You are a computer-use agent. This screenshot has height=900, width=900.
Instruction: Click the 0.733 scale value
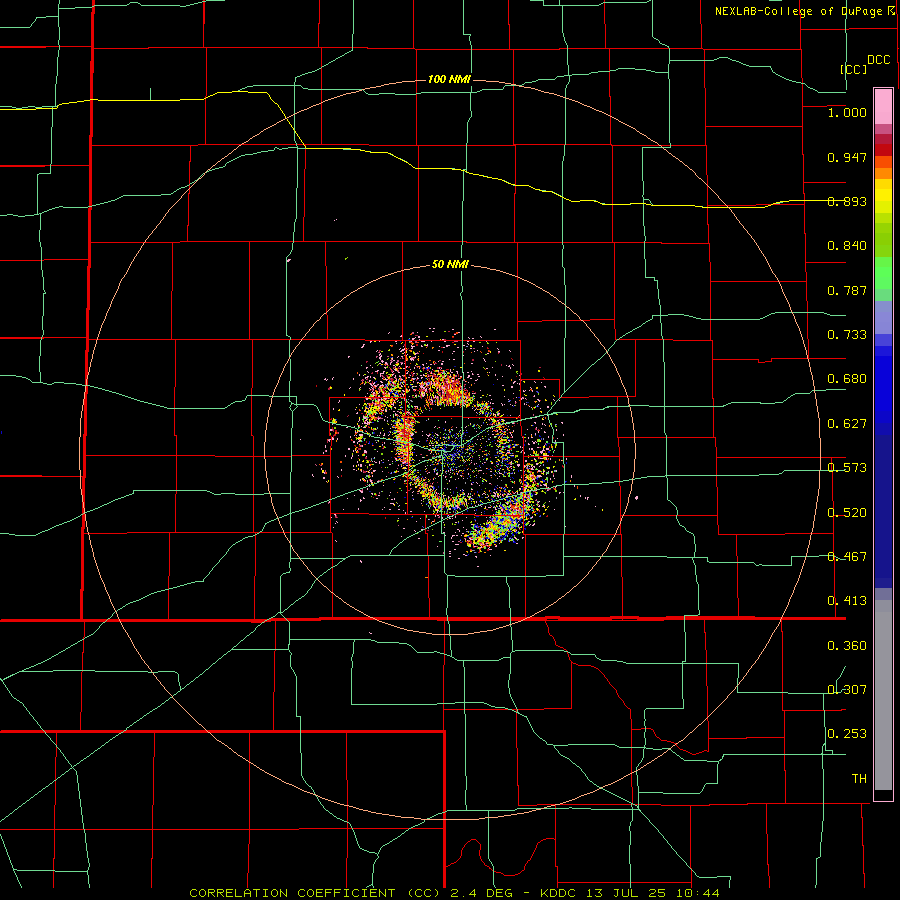point(847,335)
